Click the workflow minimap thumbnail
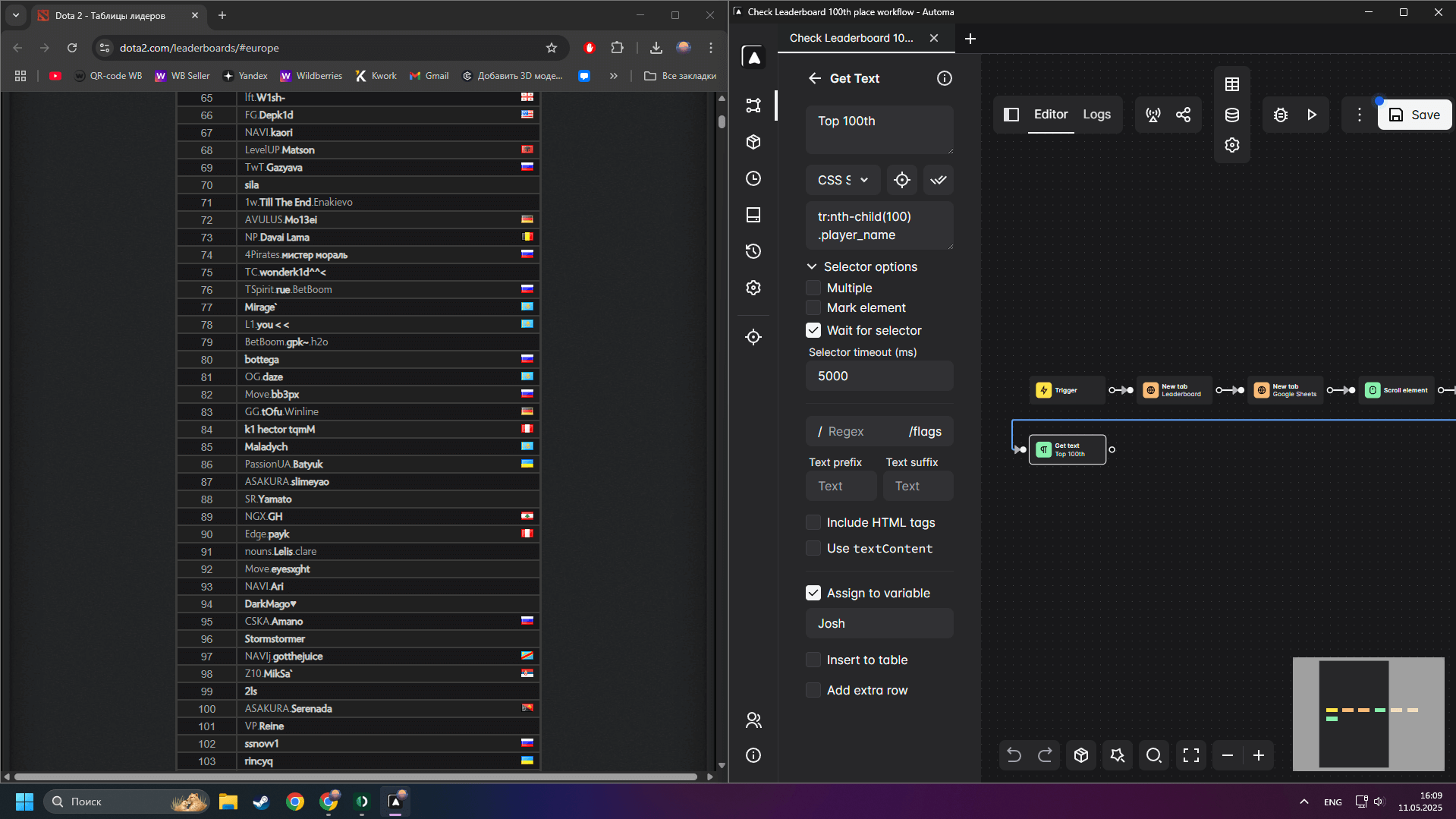The height and width of the screenshot is (819, 1456). point(1368,713)
